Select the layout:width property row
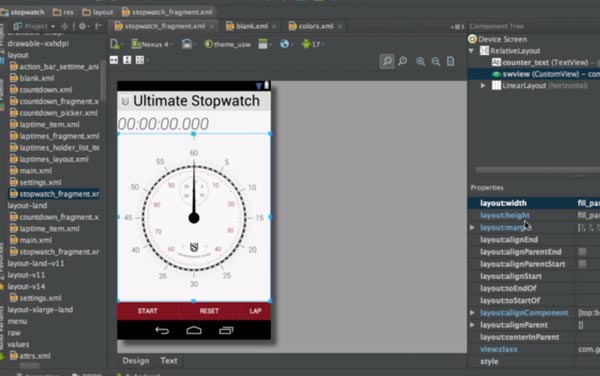Image resolution: width=600 pixels, height=376 pixels. pyautogui.click(x=534, y=203)
